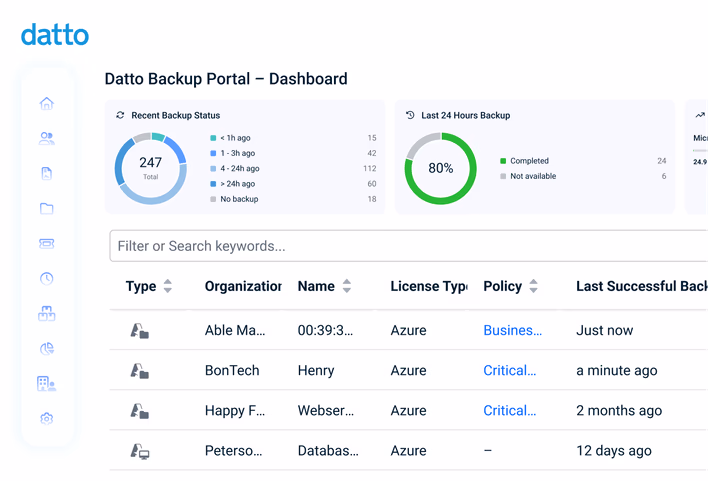The width and height of the screenshot is (708, 481).
Task: Open the Home icon in the sidebar
Action: click(x=47, y=103)
